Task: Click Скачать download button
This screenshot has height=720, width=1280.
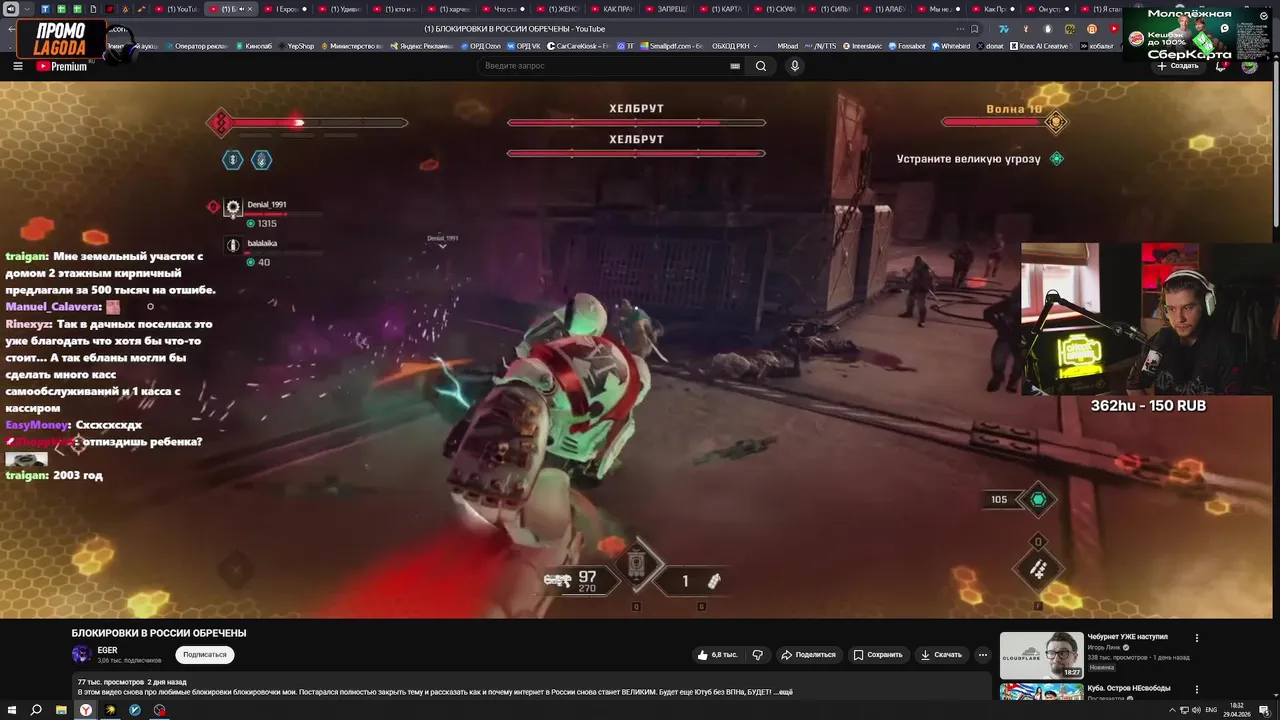Action: point(941,655)
